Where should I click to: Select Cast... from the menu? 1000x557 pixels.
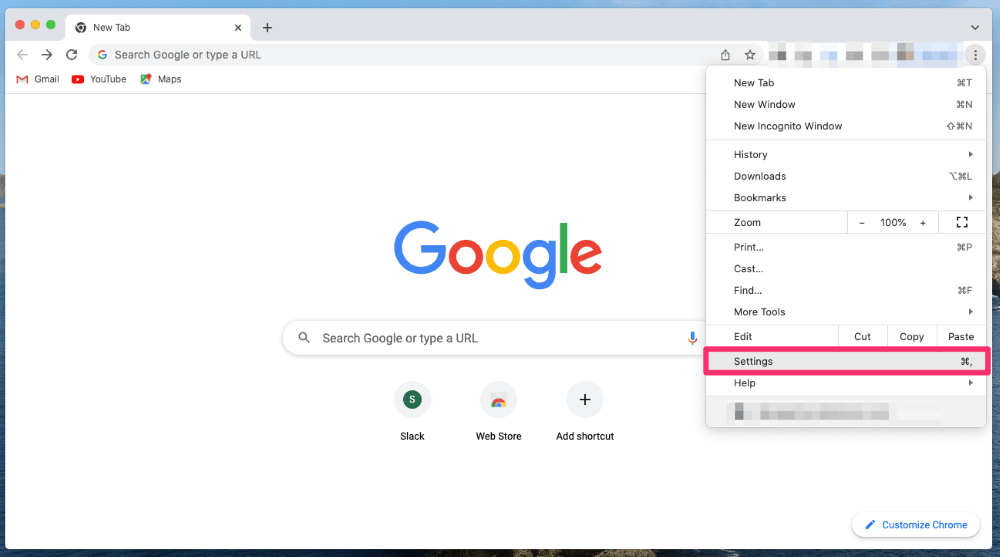pyautogui.click(x=846, y=269)
